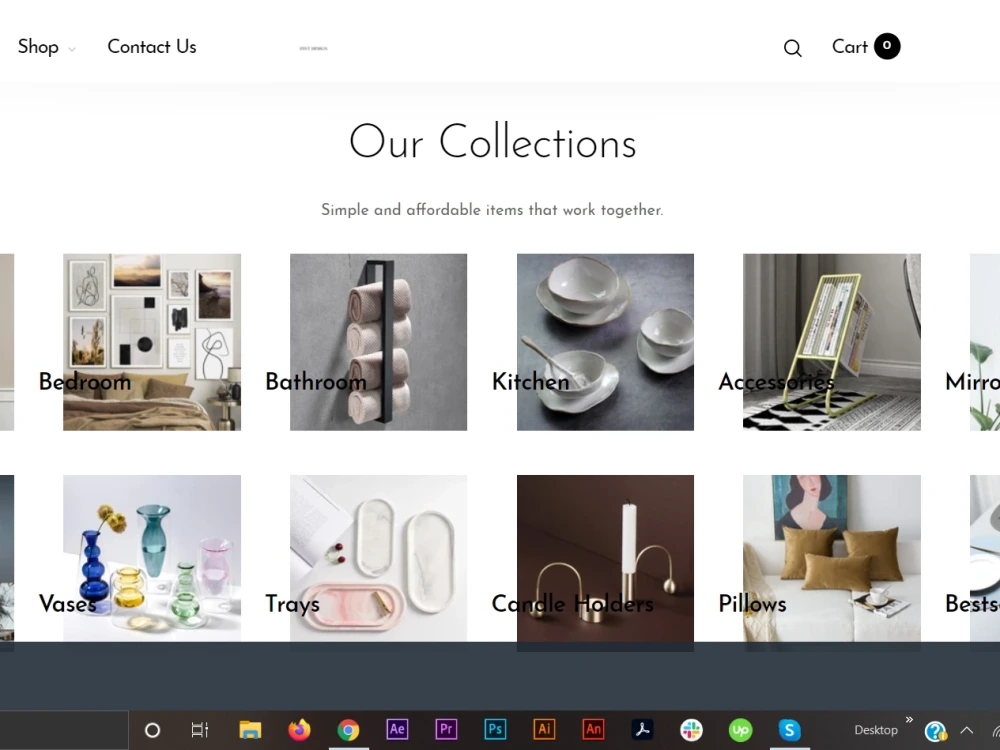Launch Adobe Illustrator from taskbar
This screenshot has height=750, width=1000.
click(544, 729)
